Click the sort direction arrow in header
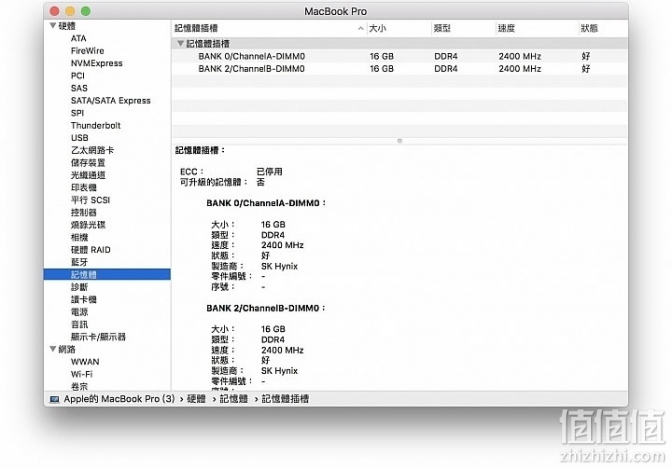This screenshot has height=469, width=672. pyautogui.click(x=360, y=28)
